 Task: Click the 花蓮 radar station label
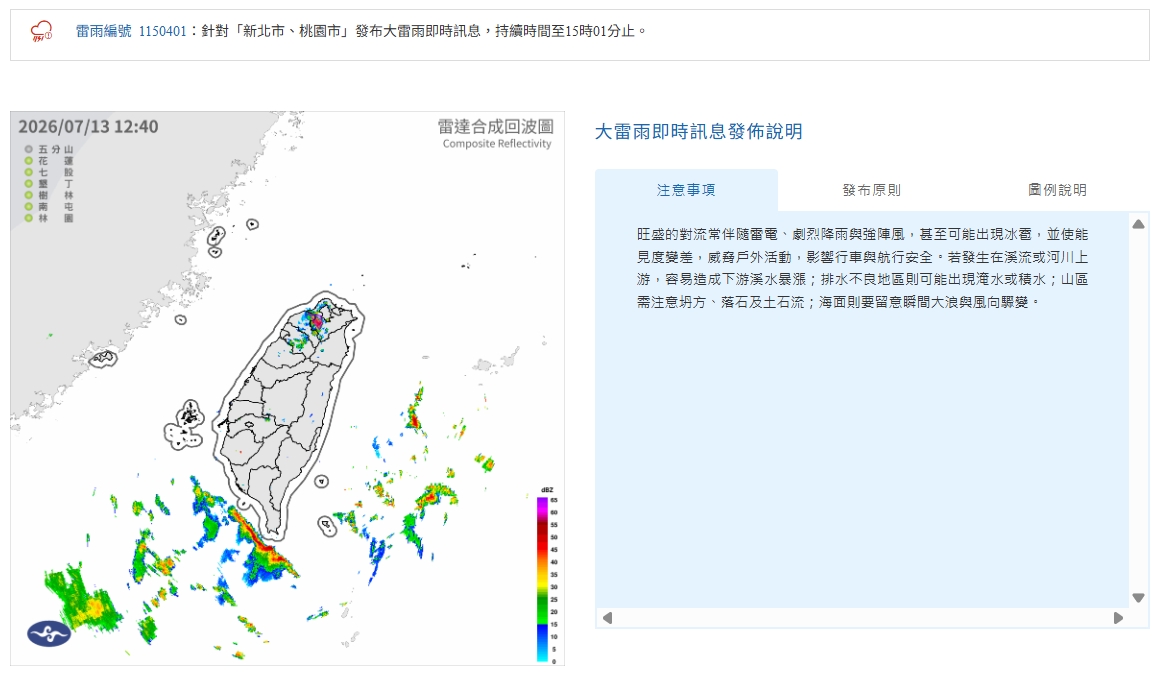pyautogui.click(x=56, y=161)
